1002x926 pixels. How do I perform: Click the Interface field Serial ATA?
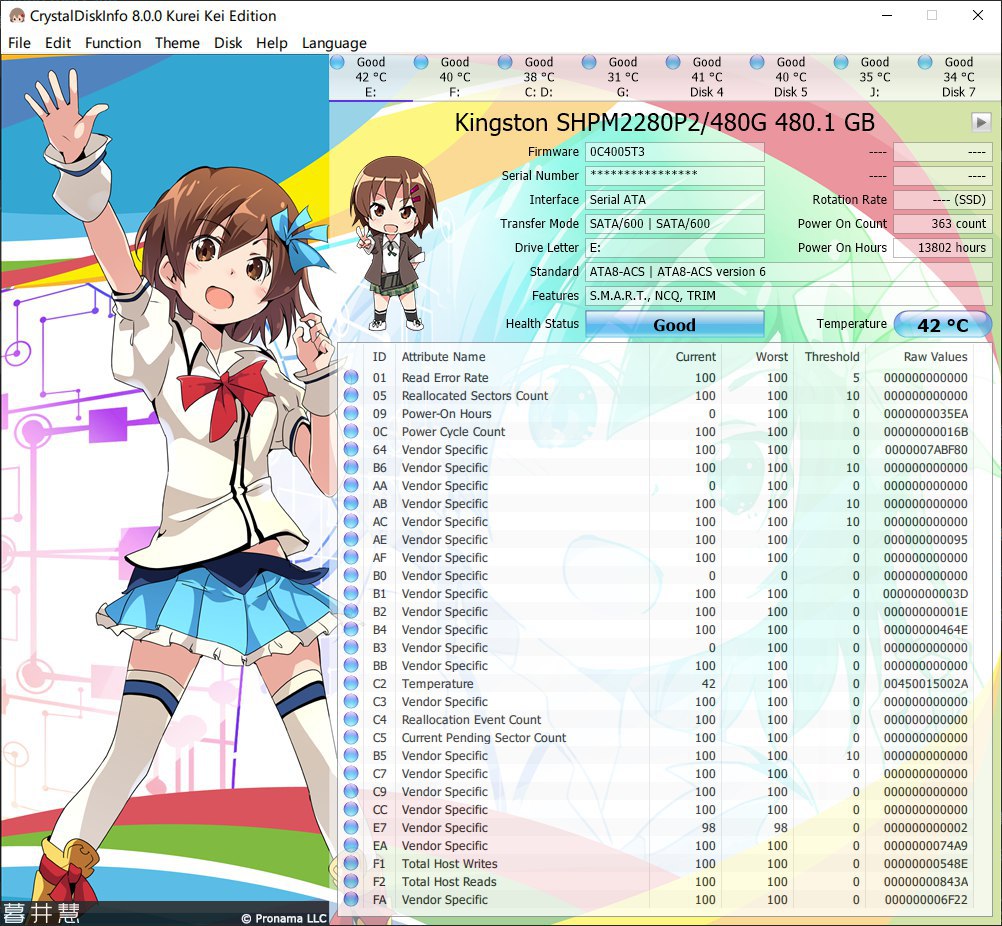pyautogui.click(x=675, y=200)
